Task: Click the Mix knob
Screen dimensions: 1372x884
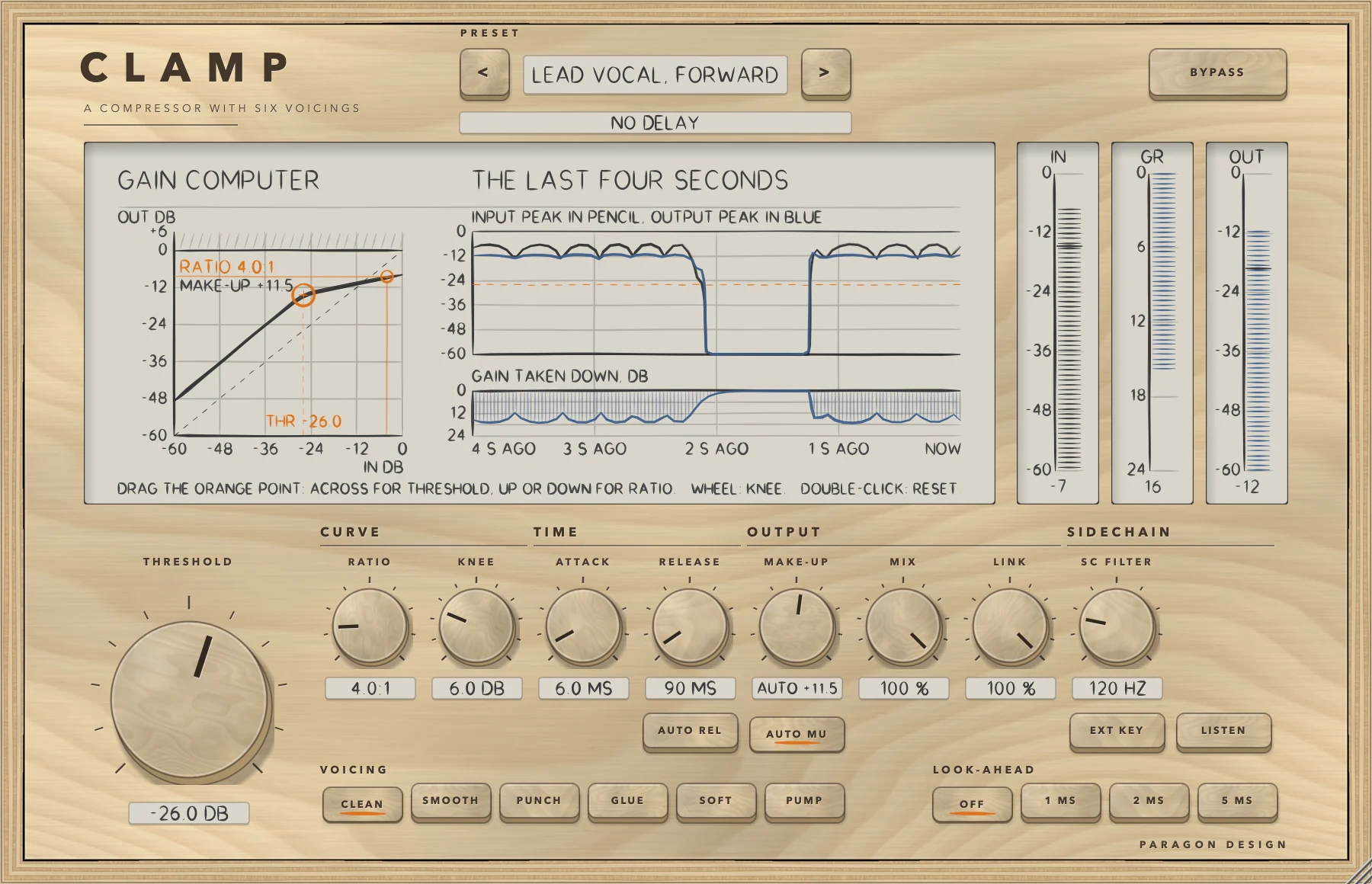Action: (x=903, y=626)
